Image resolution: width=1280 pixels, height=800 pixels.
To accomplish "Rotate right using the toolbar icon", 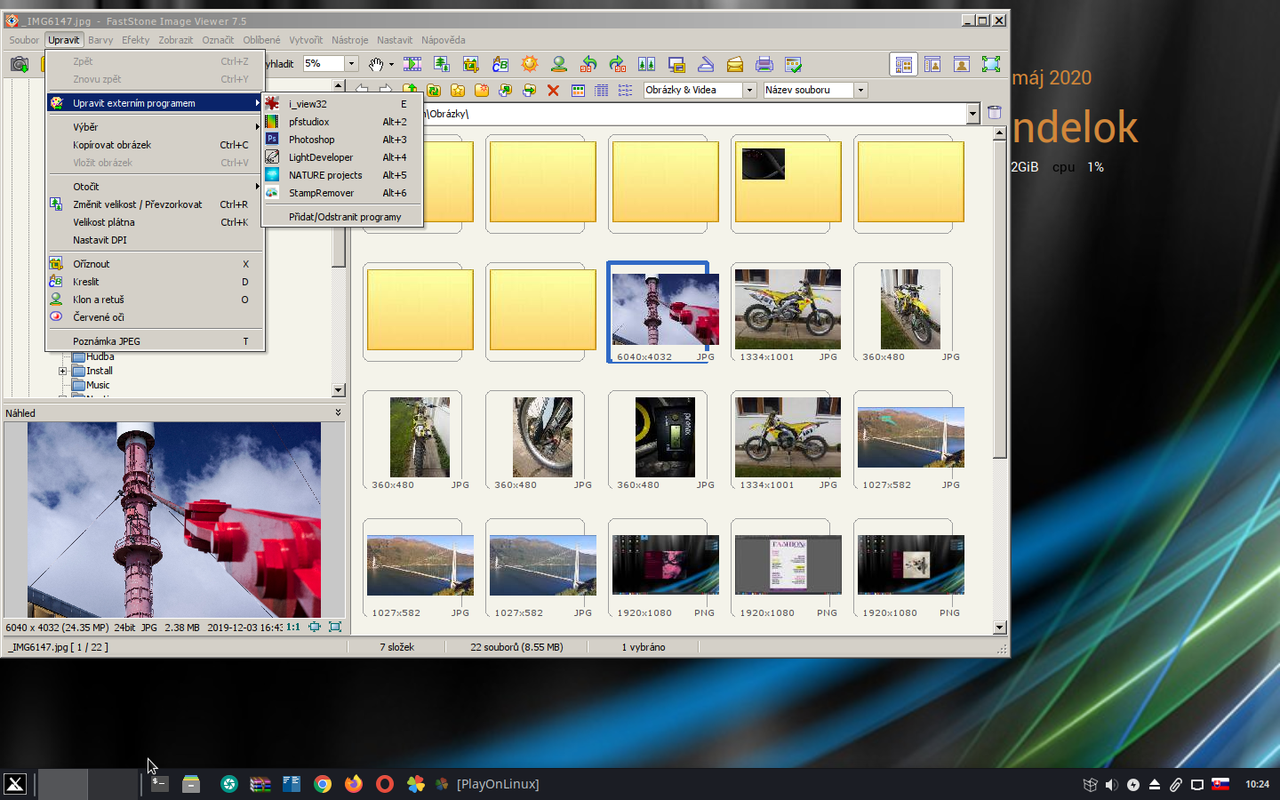I will coord(617,64).
